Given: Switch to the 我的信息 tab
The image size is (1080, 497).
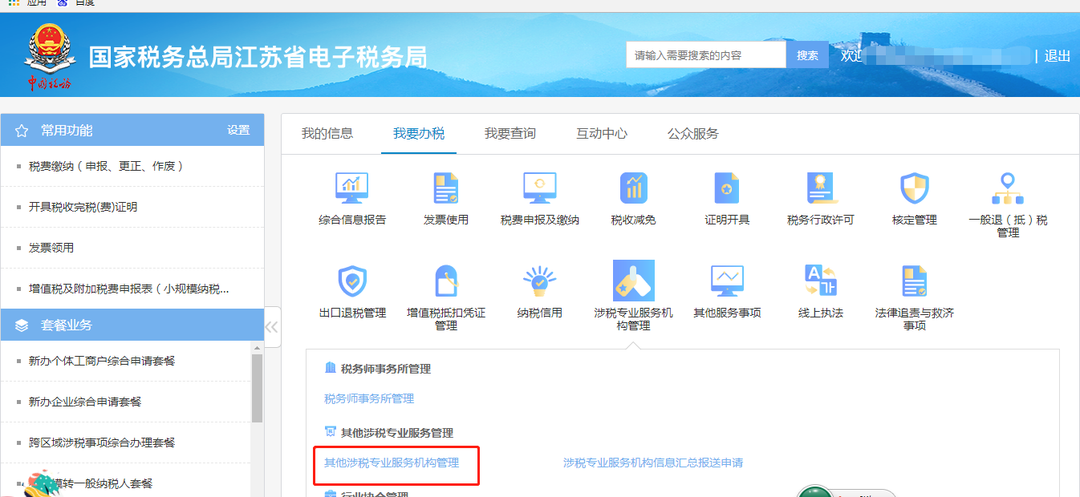Looking at the screenshot, I should [327, 134].
